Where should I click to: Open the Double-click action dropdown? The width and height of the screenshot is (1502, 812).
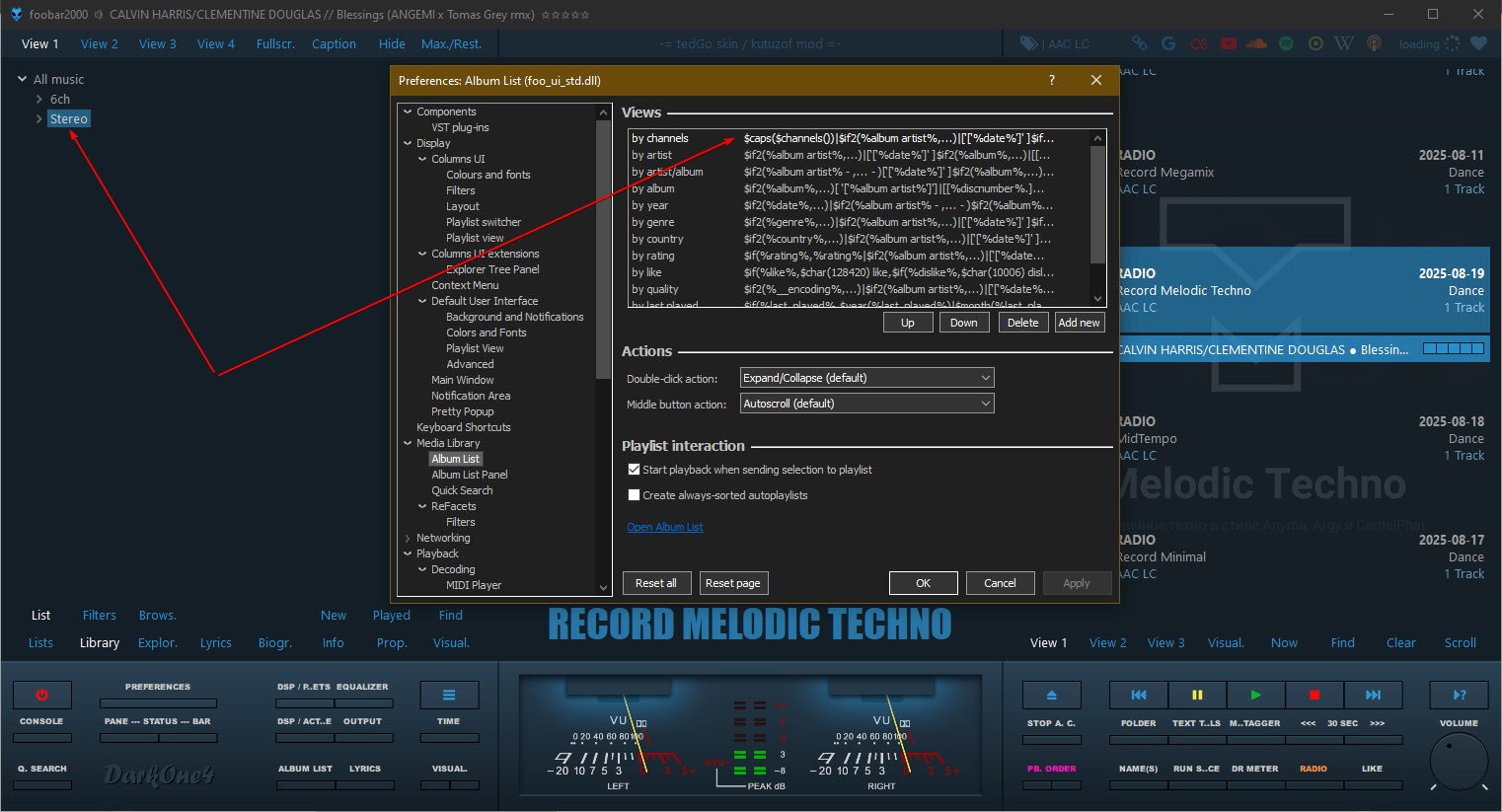866,378
